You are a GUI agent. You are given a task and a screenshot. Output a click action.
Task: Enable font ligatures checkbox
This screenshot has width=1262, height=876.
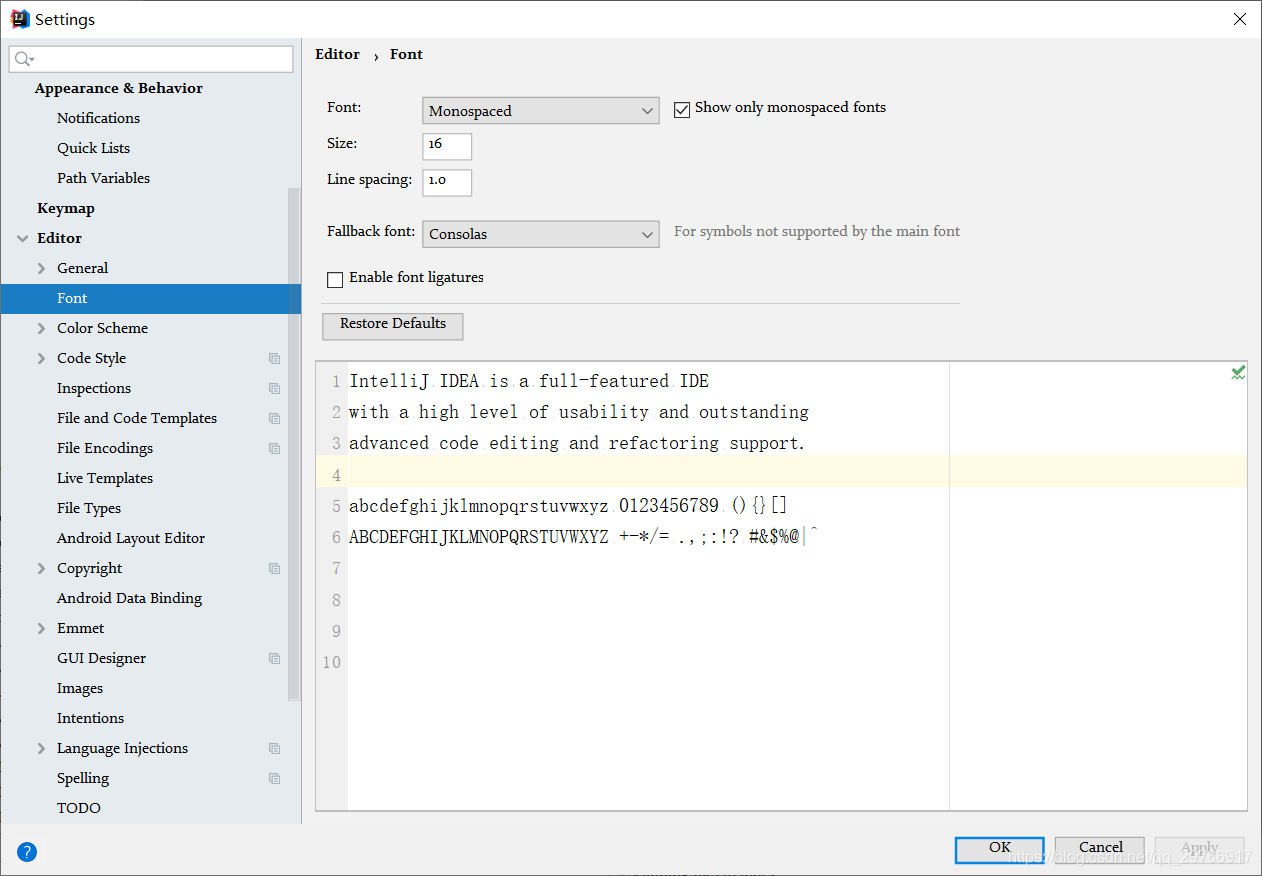(335, 279)
